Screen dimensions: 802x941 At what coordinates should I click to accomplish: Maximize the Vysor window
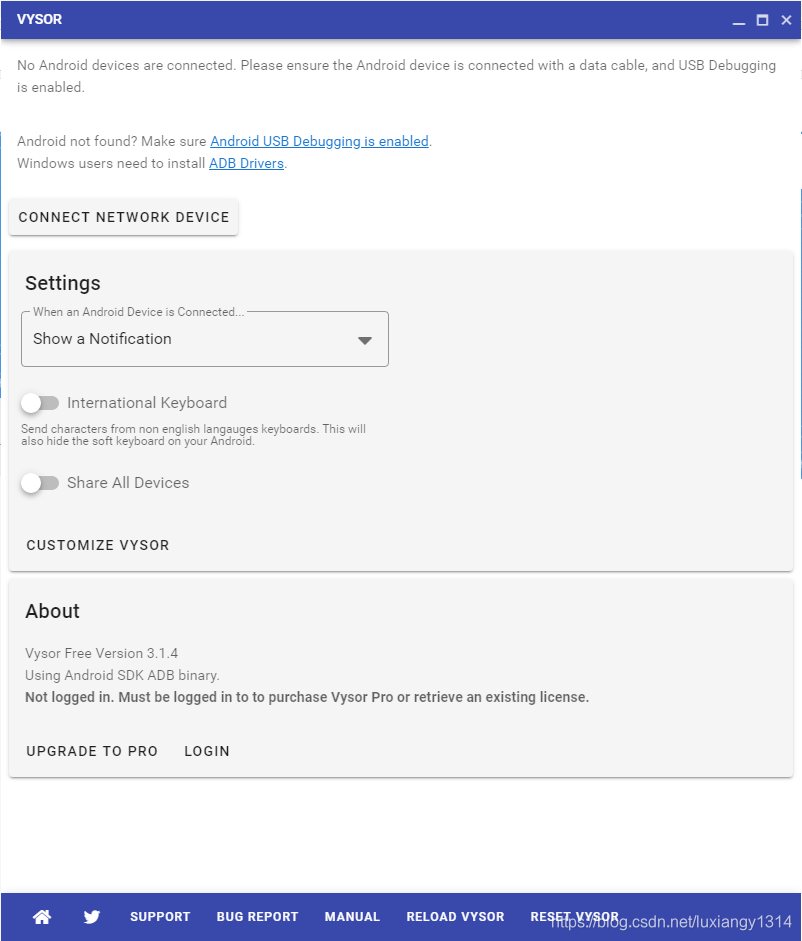tap(762, 20)
